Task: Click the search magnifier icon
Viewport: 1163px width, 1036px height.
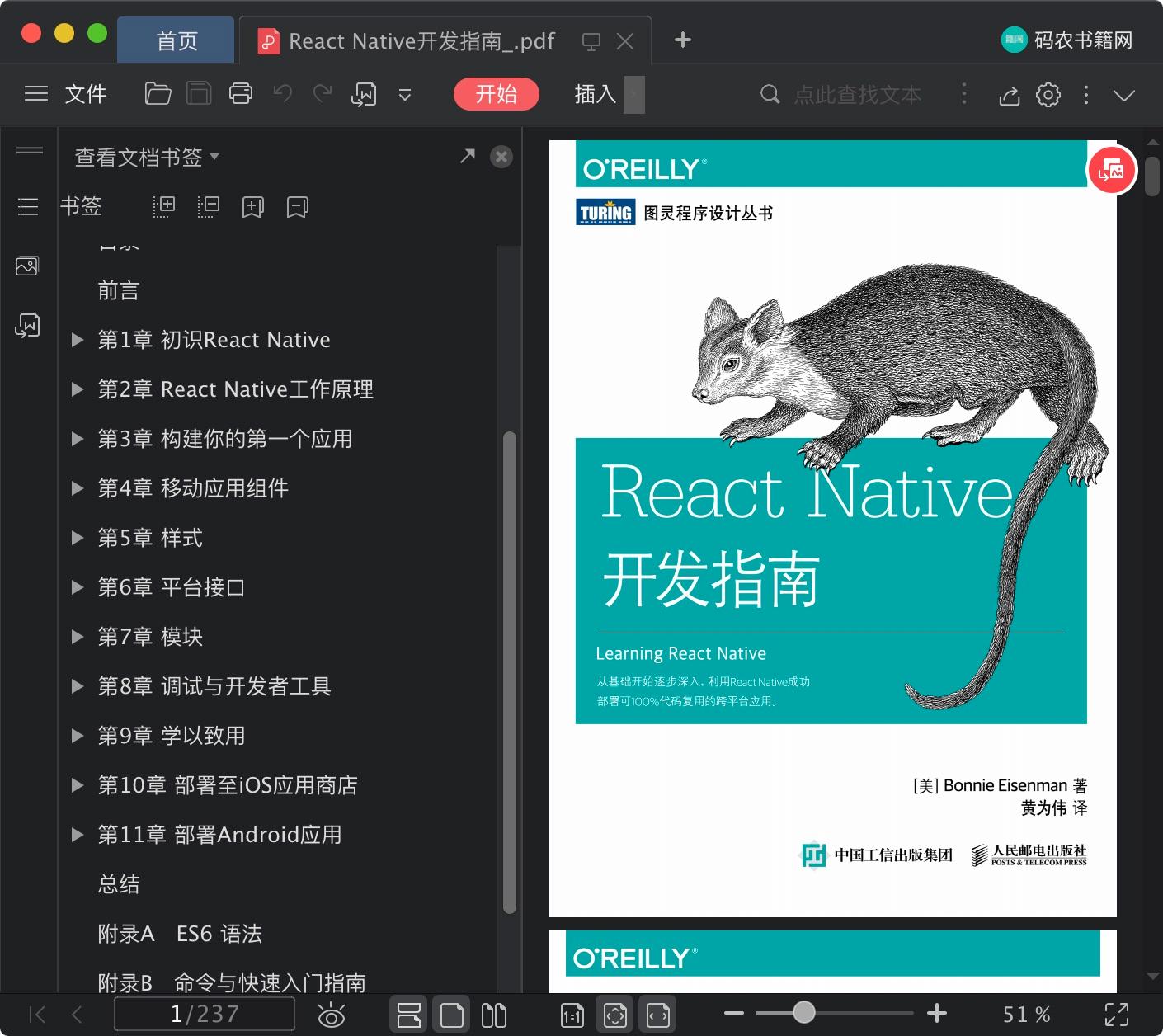Action: coord(770,94)
